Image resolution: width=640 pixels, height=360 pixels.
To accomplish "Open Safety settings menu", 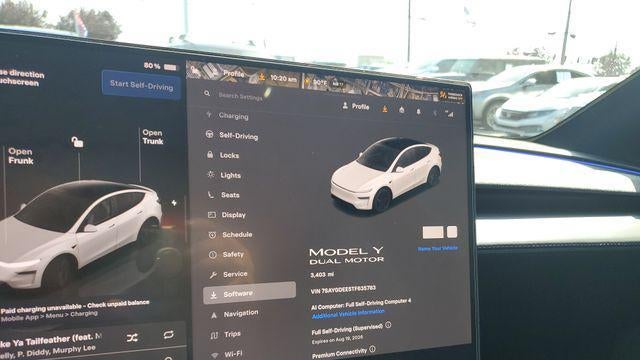I will [x=233, y=254].
